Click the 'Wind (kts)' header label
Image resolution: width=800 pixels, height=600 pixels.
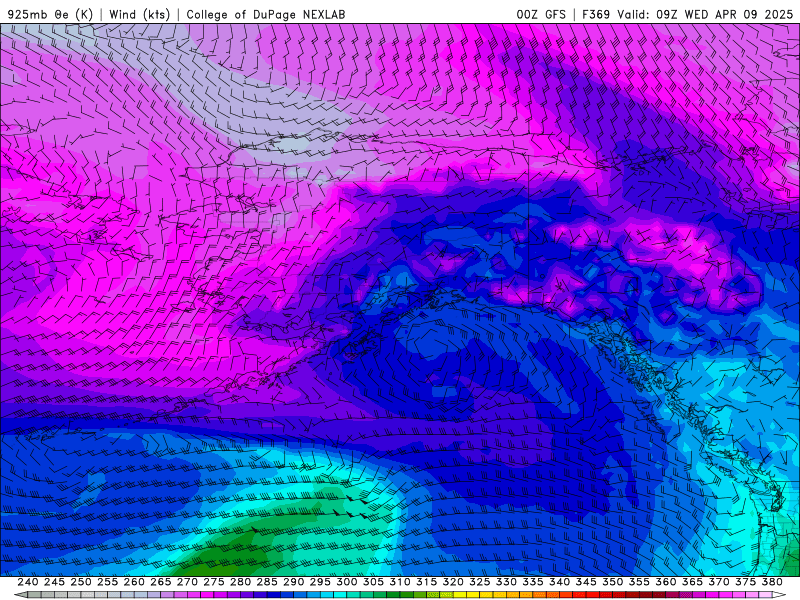click(x=139, y=14)
